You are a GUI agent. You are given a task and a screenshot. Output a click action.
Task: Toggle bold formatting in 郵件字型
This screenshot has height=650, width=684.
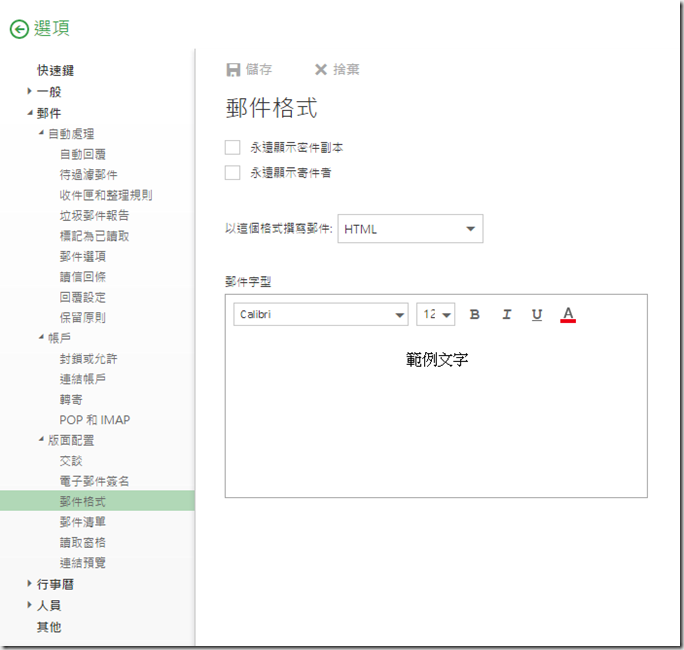(475, 315)
